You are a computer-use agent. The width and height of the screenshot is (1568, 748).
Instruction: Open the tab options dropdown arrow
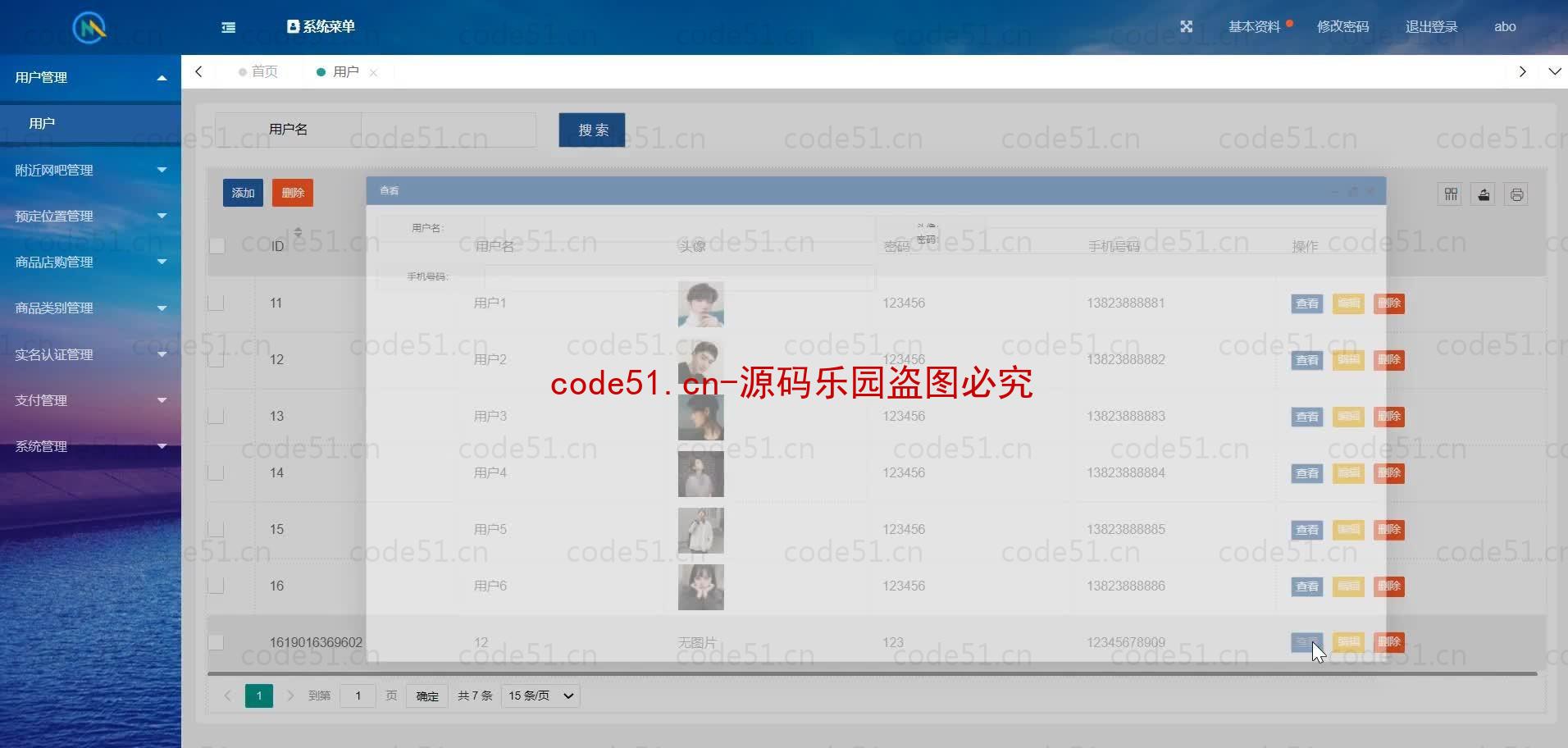[1554, 71]
